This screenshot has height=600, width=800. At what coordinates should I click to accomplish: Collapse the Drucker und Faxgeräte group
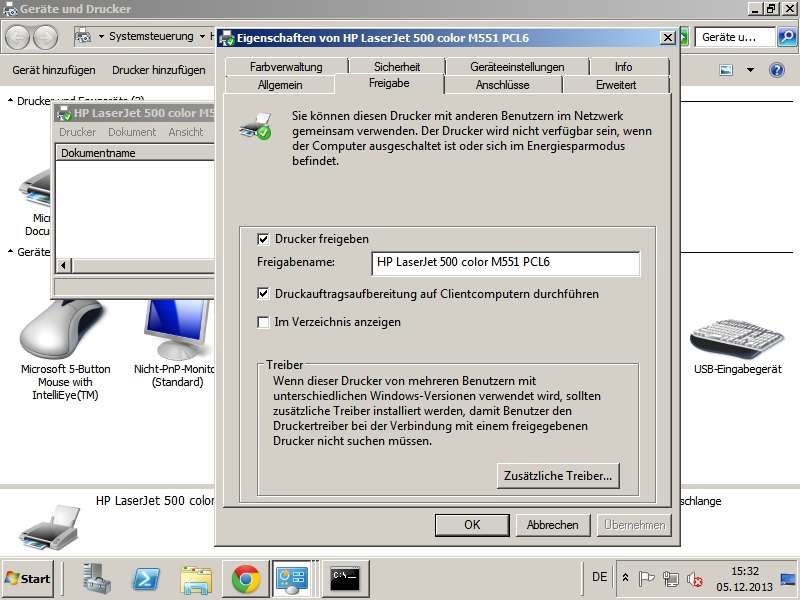pyautogui.click(x=10, y=101)
